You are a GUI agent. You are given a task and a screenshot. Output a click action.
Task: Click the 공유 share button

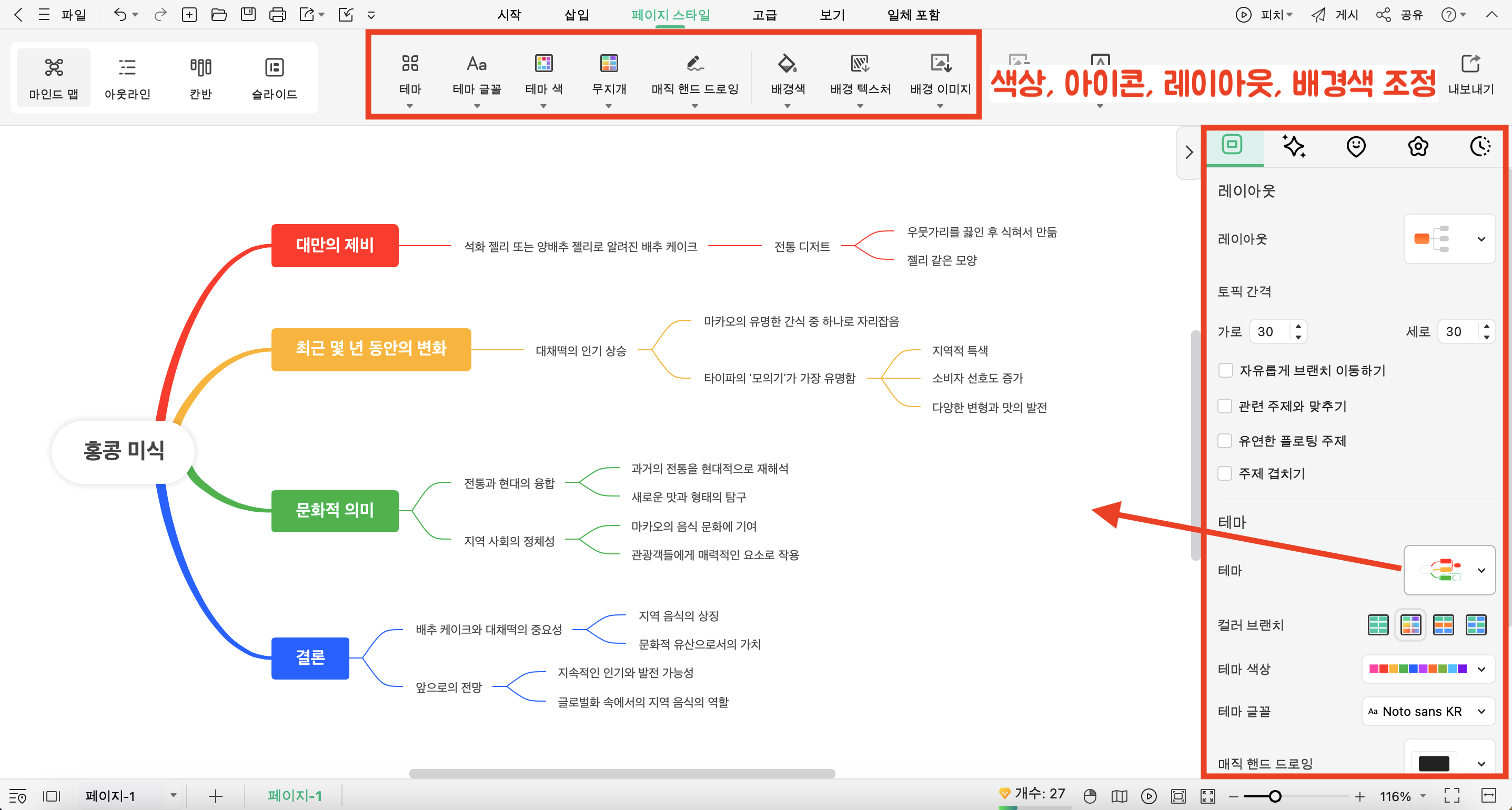tap(1399, 15)
